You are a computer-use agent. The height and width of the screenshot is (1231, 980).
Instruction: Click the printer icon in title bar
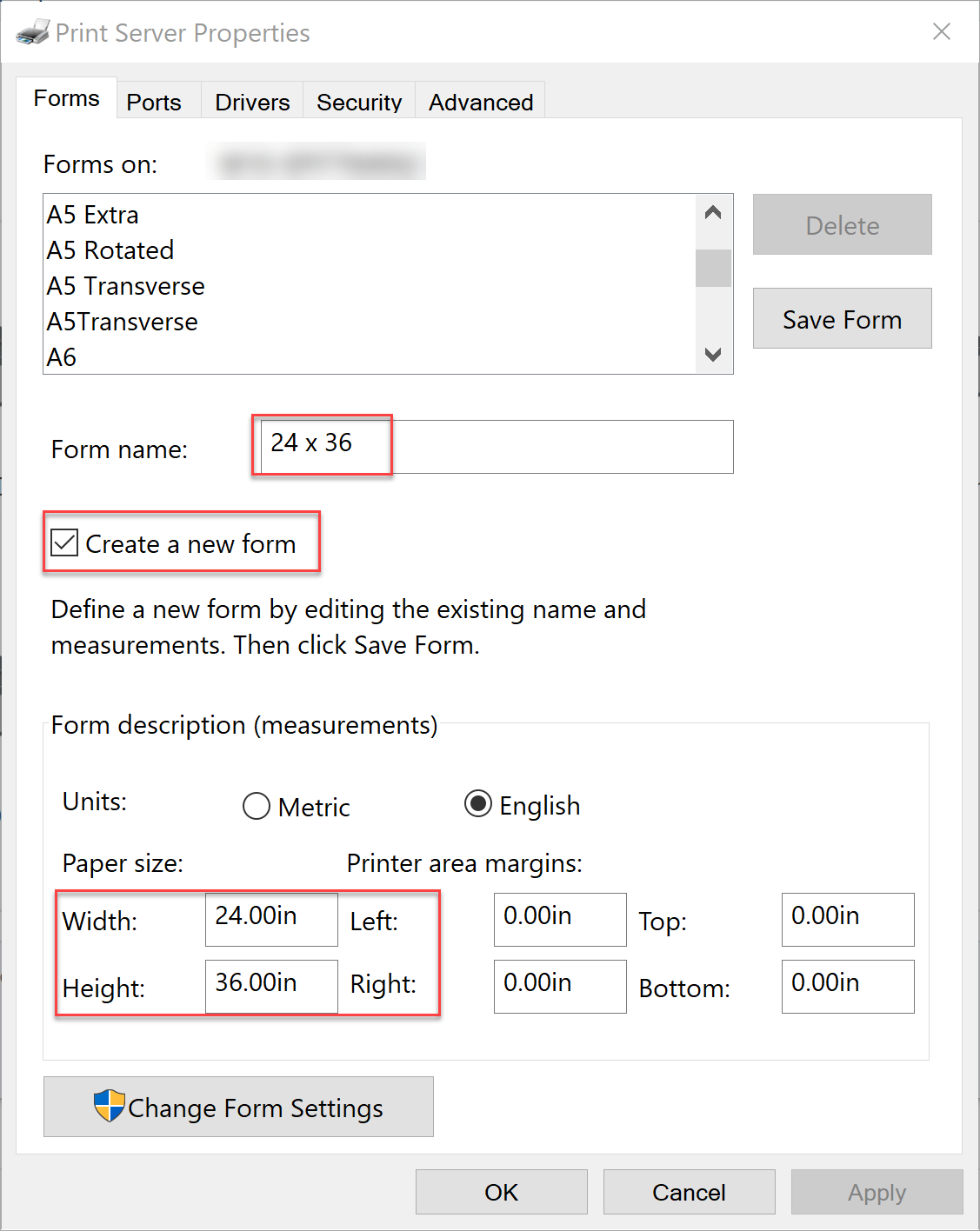(x=33, y=33)
